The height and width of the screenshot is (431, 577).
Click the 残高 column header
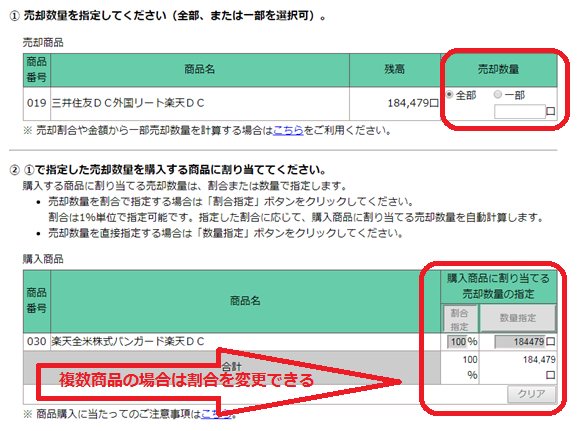click(x=394, y=69)
